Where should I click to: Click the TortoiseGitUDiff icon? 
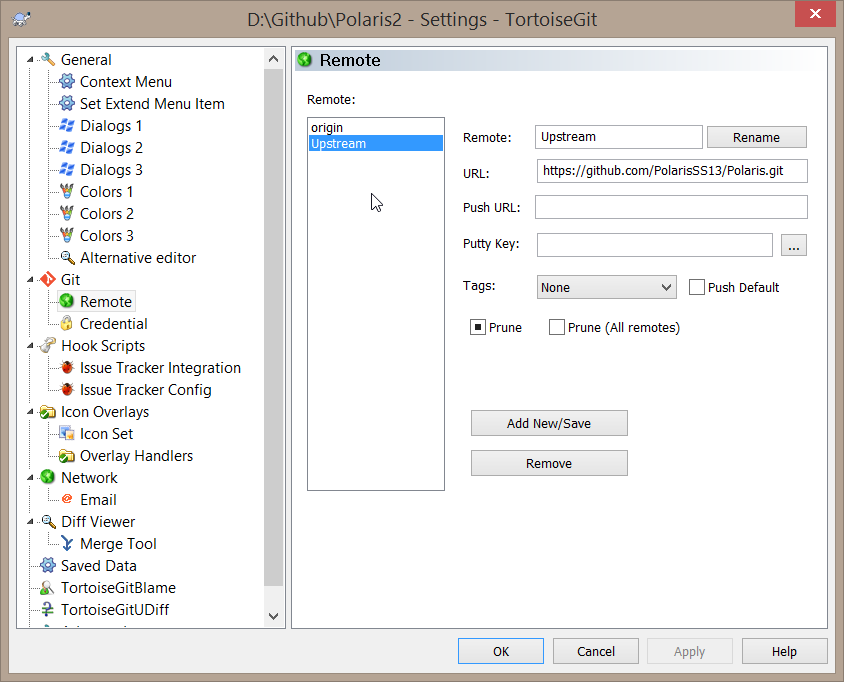[48, 609]
